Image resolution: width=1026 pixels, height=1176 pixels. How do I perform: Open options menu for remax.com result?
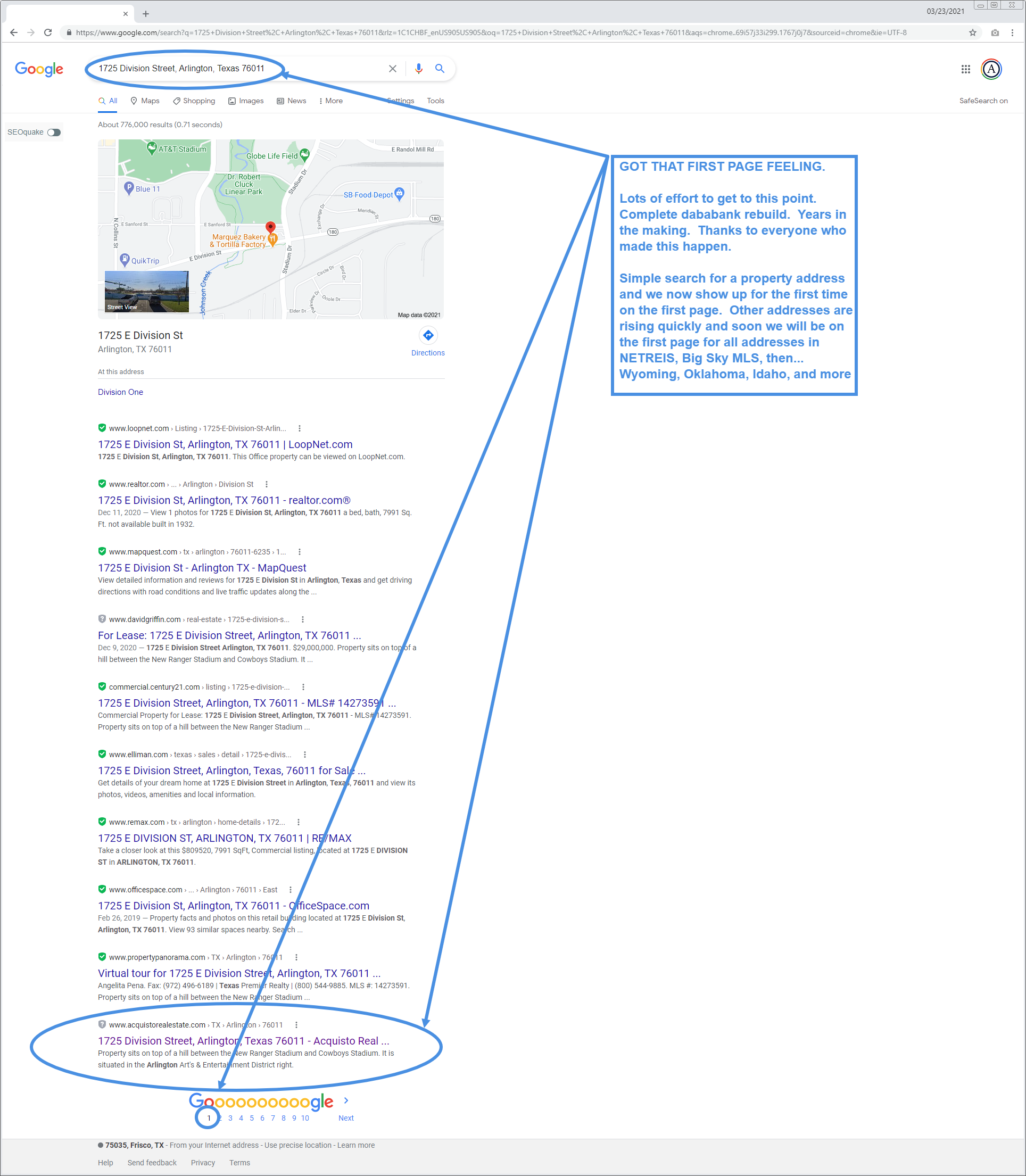[x=299, y=822]
